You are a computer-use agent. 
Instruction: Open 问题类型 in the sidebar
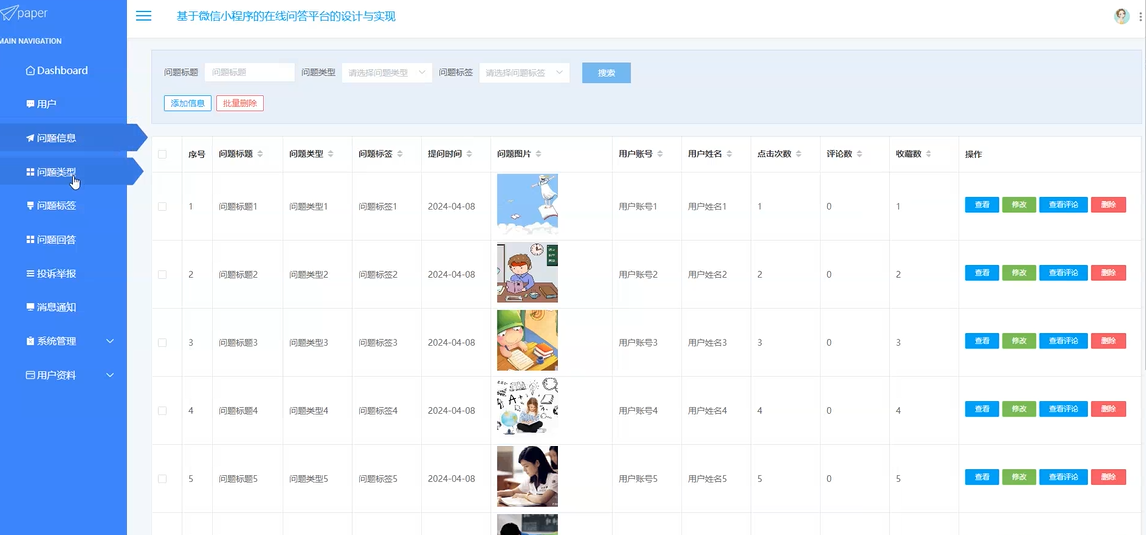pos(51,172)
